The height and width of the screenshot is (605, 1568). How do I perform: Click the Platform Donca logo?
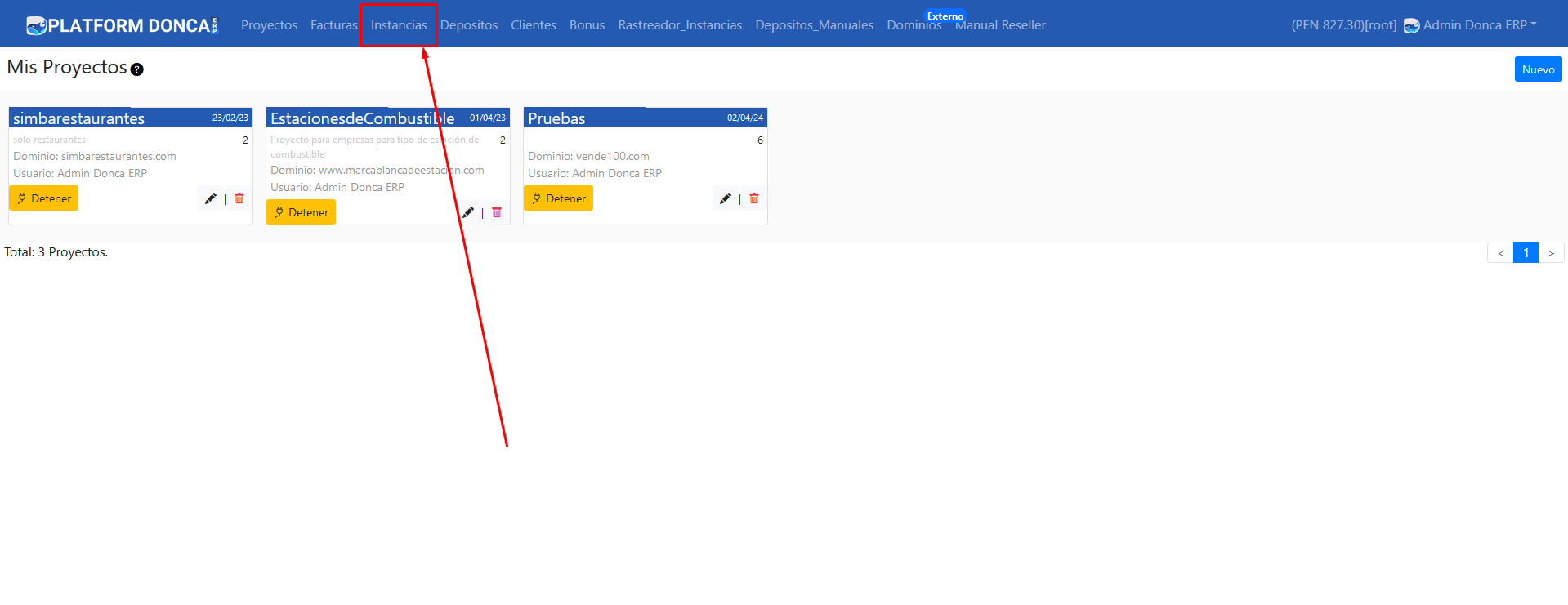coord(123,25)
